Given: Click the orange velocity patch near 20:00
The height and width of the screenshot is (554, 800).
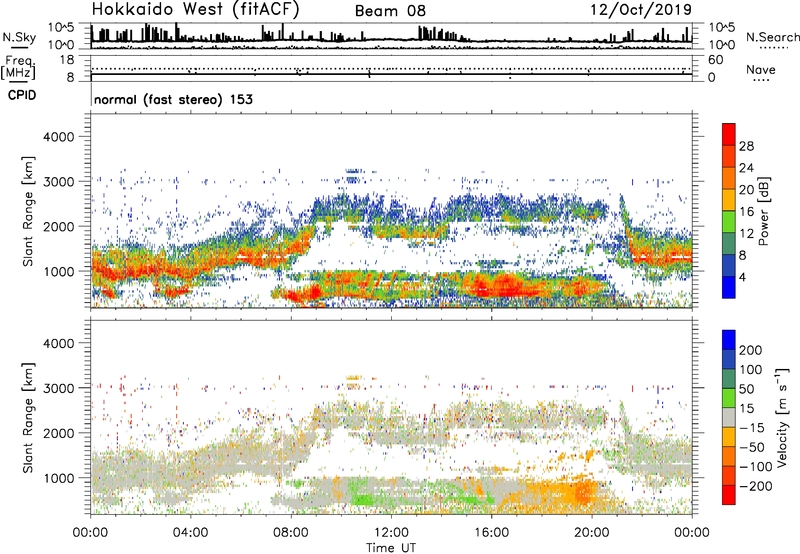Looking at the screenshot, I should tap(582, 492).
